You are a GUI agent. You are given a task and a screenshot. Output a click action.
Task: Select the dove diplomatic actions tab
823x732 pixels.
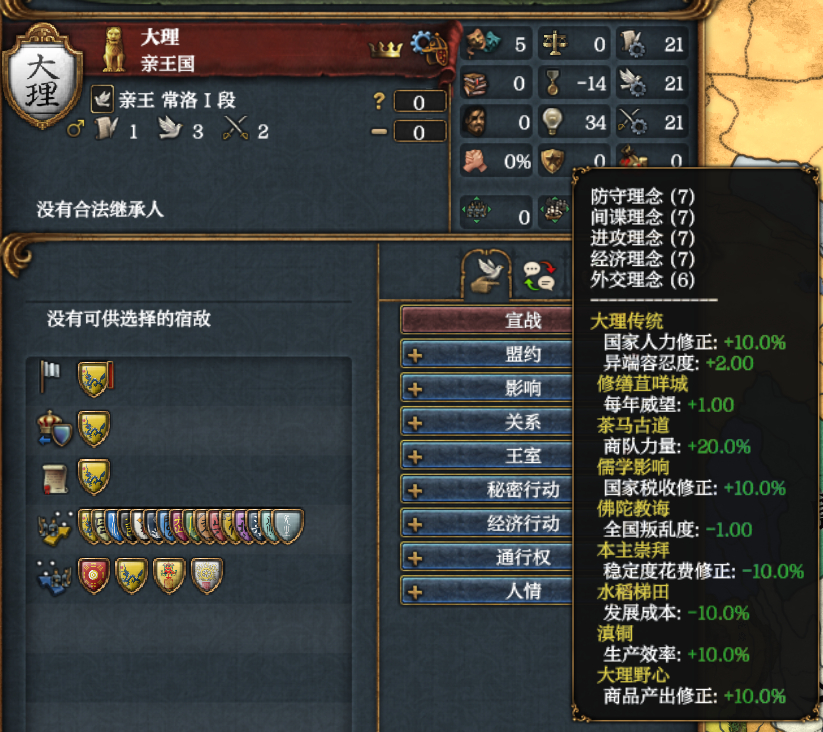click(486, 274)
